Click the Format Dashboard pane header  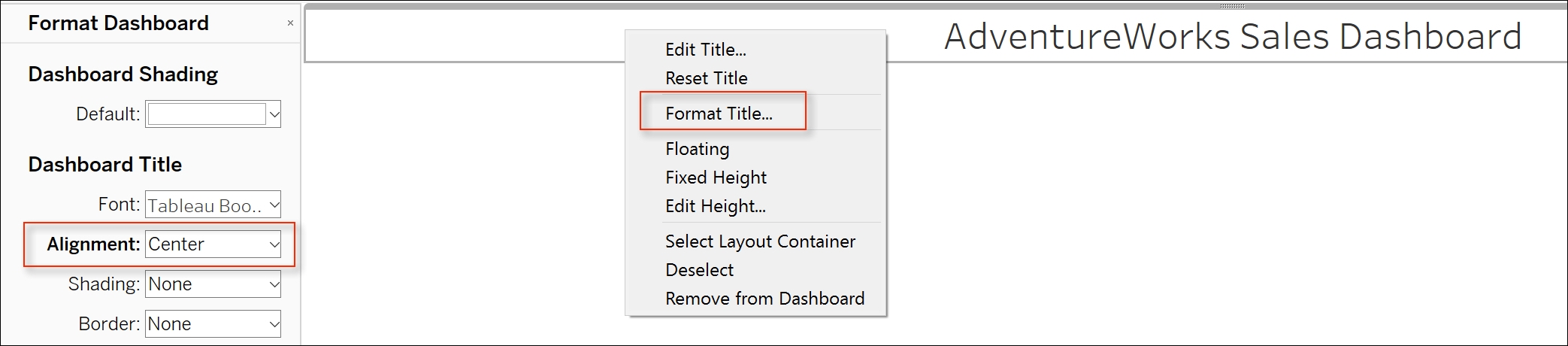pos(118,23)
